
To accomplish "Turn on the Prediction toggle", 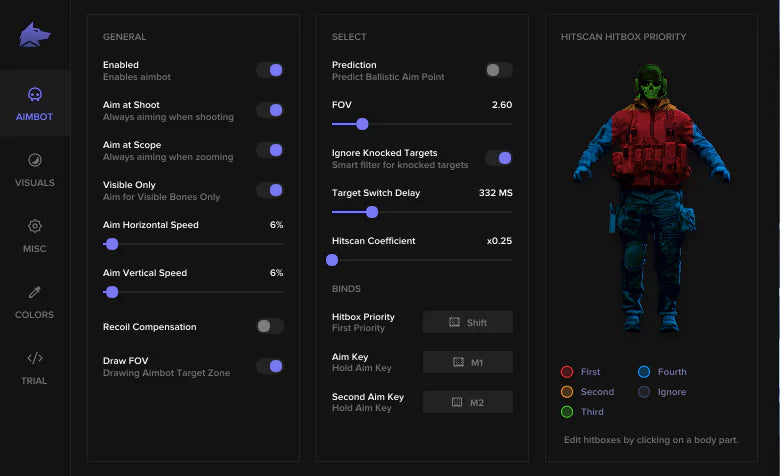I will (499, 70).
